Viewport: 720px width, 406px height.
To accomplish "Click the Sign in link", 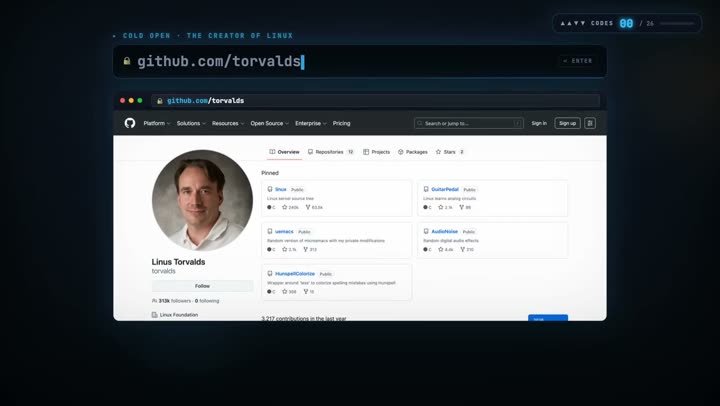I will click(x=539, y=123).
